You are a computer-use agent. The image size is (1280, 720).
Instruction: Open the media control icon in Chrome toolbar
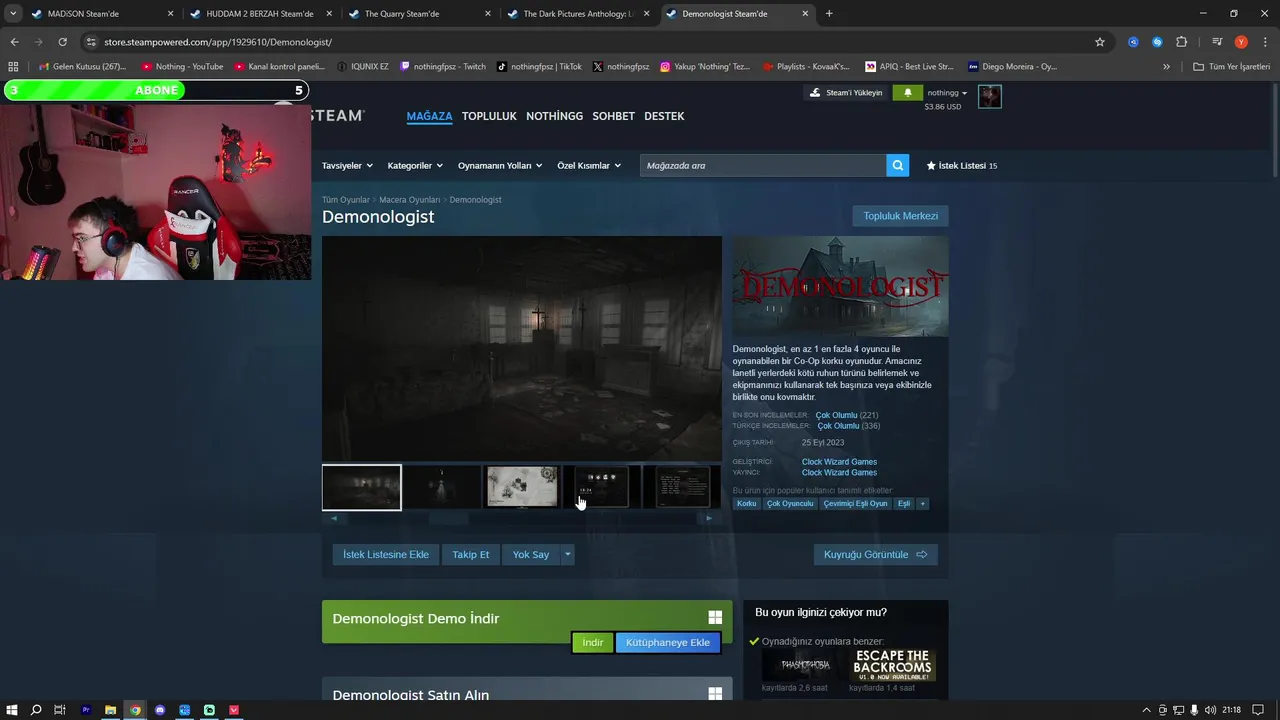(1217, 42)
